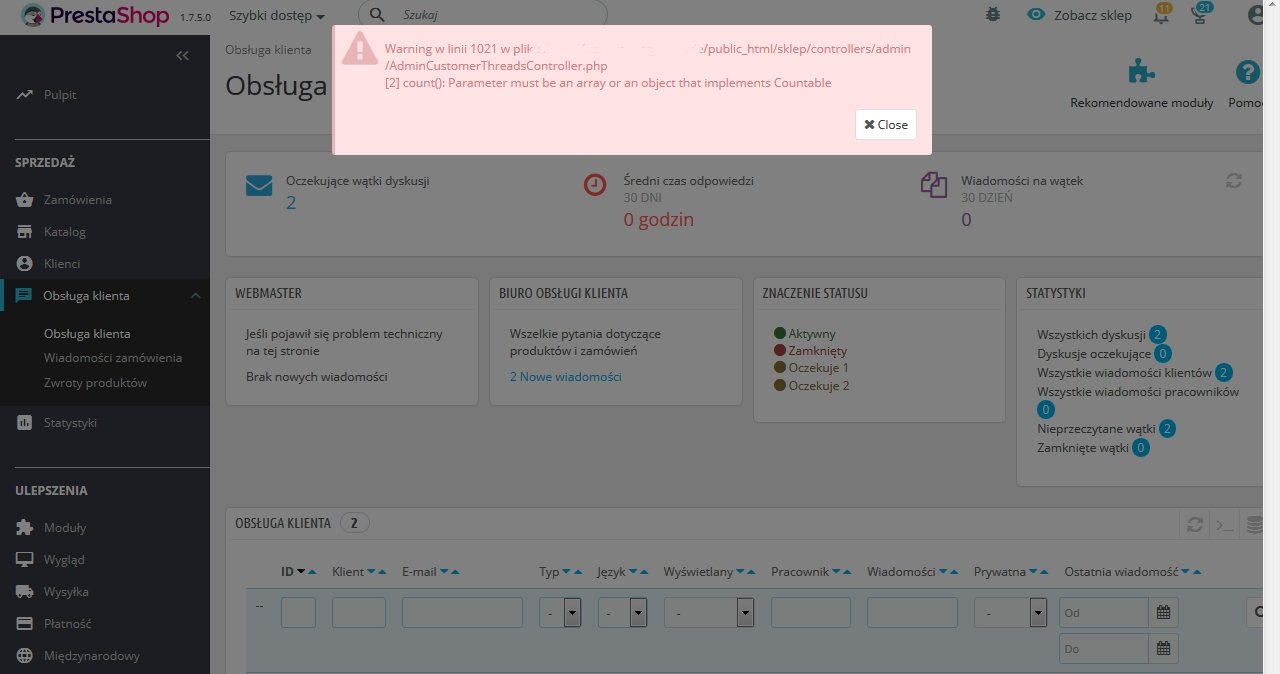This screenshot has height=674, width=1280.
Task: Click the envelope icon for pending threads
Action: point(259,186)
